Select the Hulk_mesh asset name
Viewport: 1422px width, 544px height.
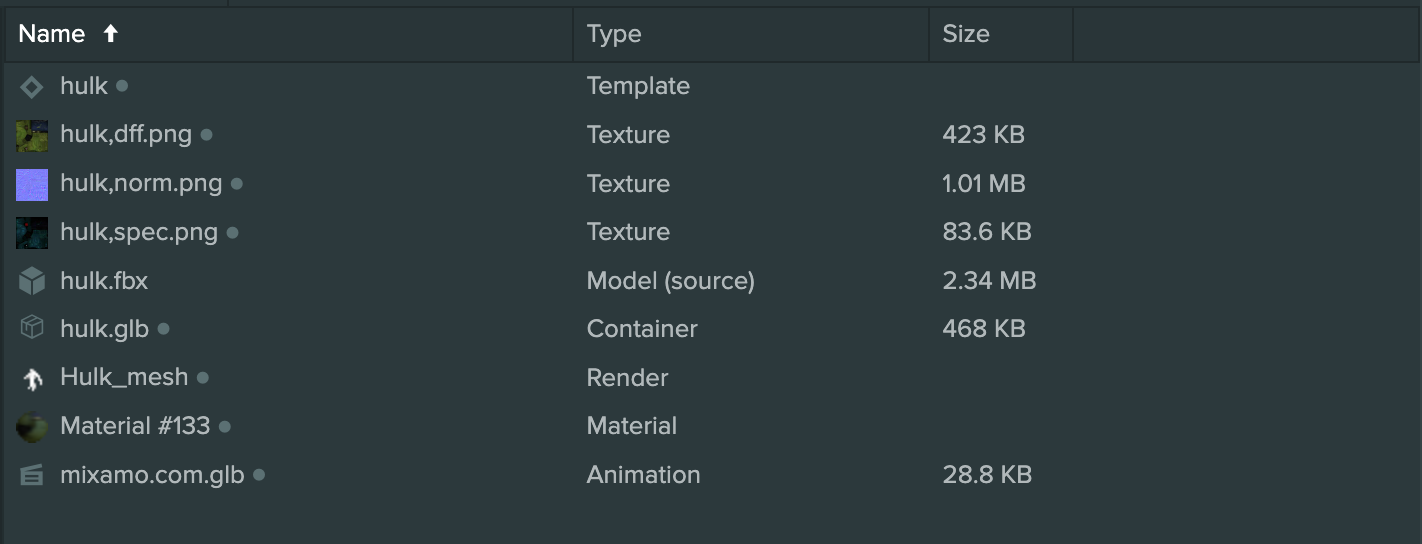[x=124, y=377]
